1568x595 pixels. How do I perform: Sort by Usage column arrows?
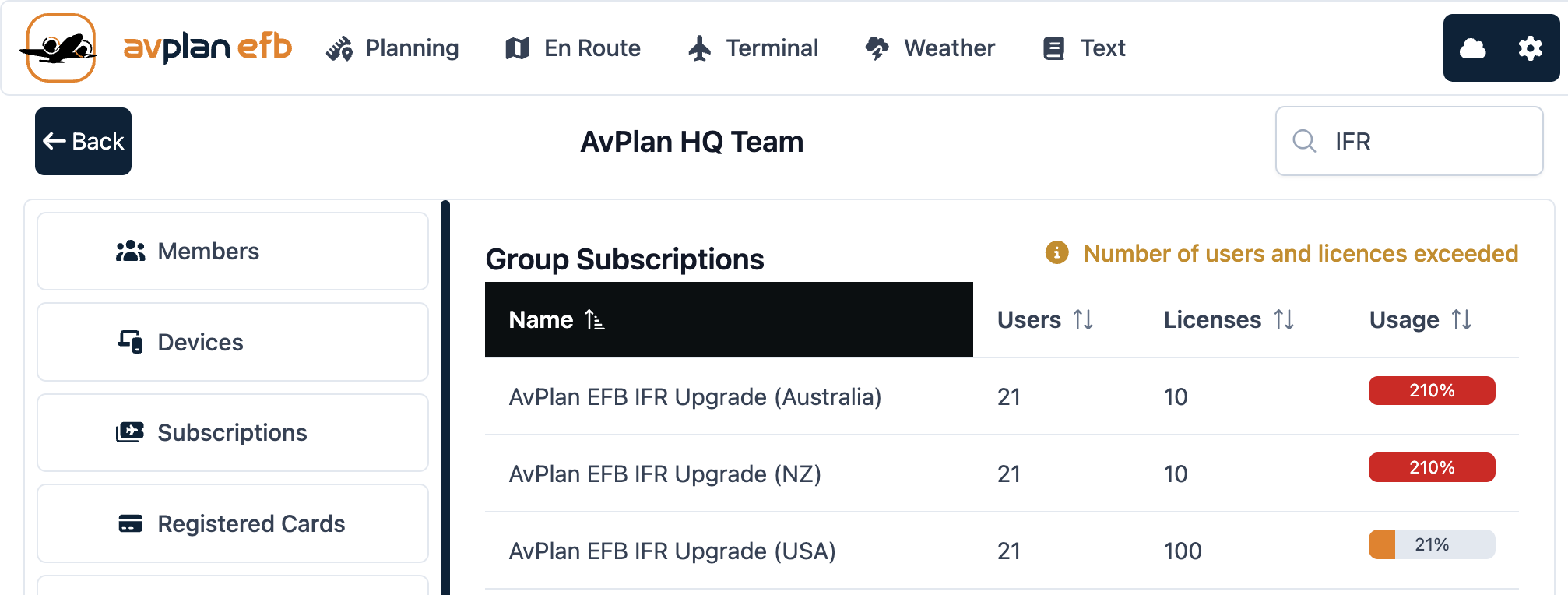(x=1461, y=320)
